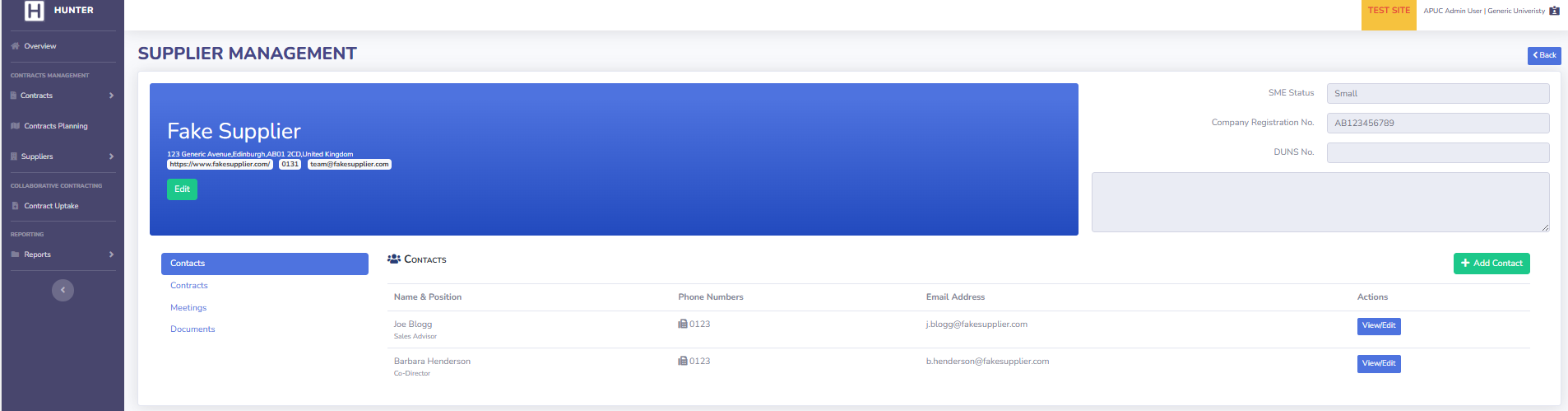Click the phone icon beside Joe Blogg's number
Viewport: 1568px width, 411px height.
click(682, 325)
